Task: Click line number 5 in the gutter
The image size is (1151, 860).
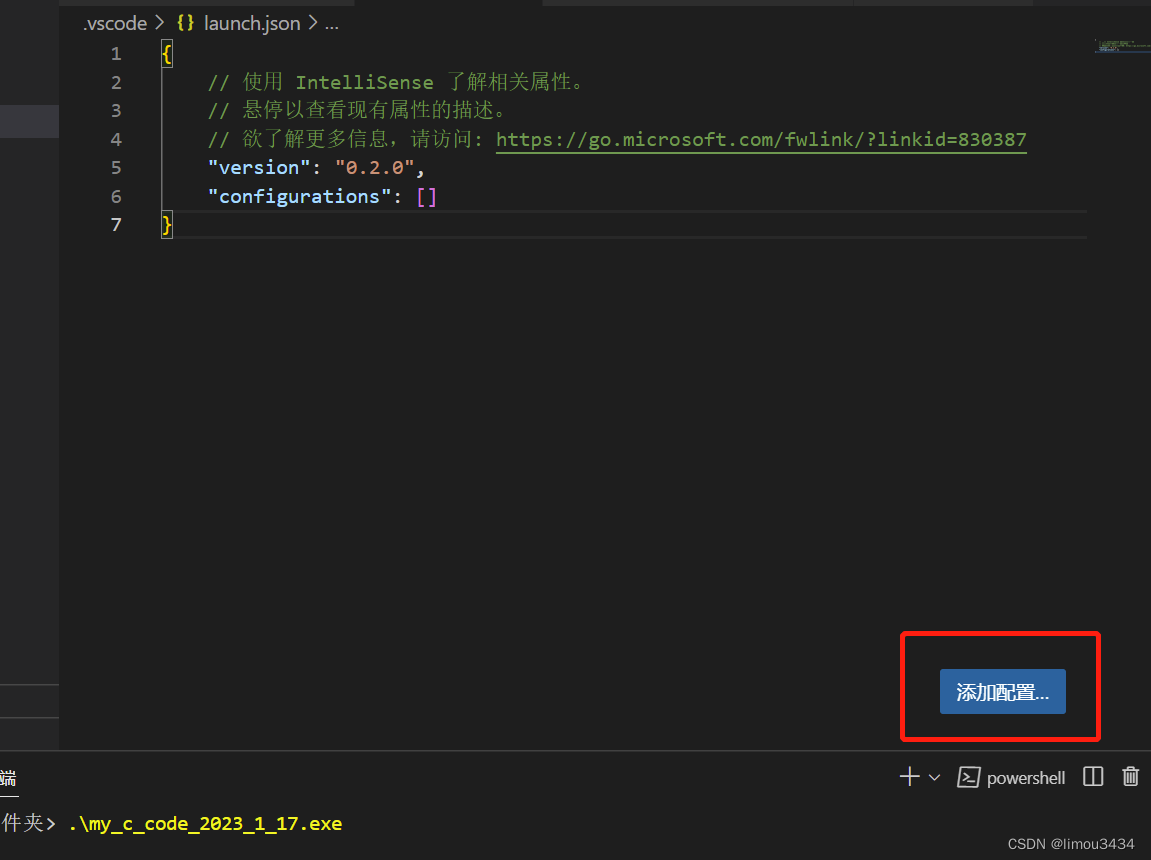Action: 116,167
